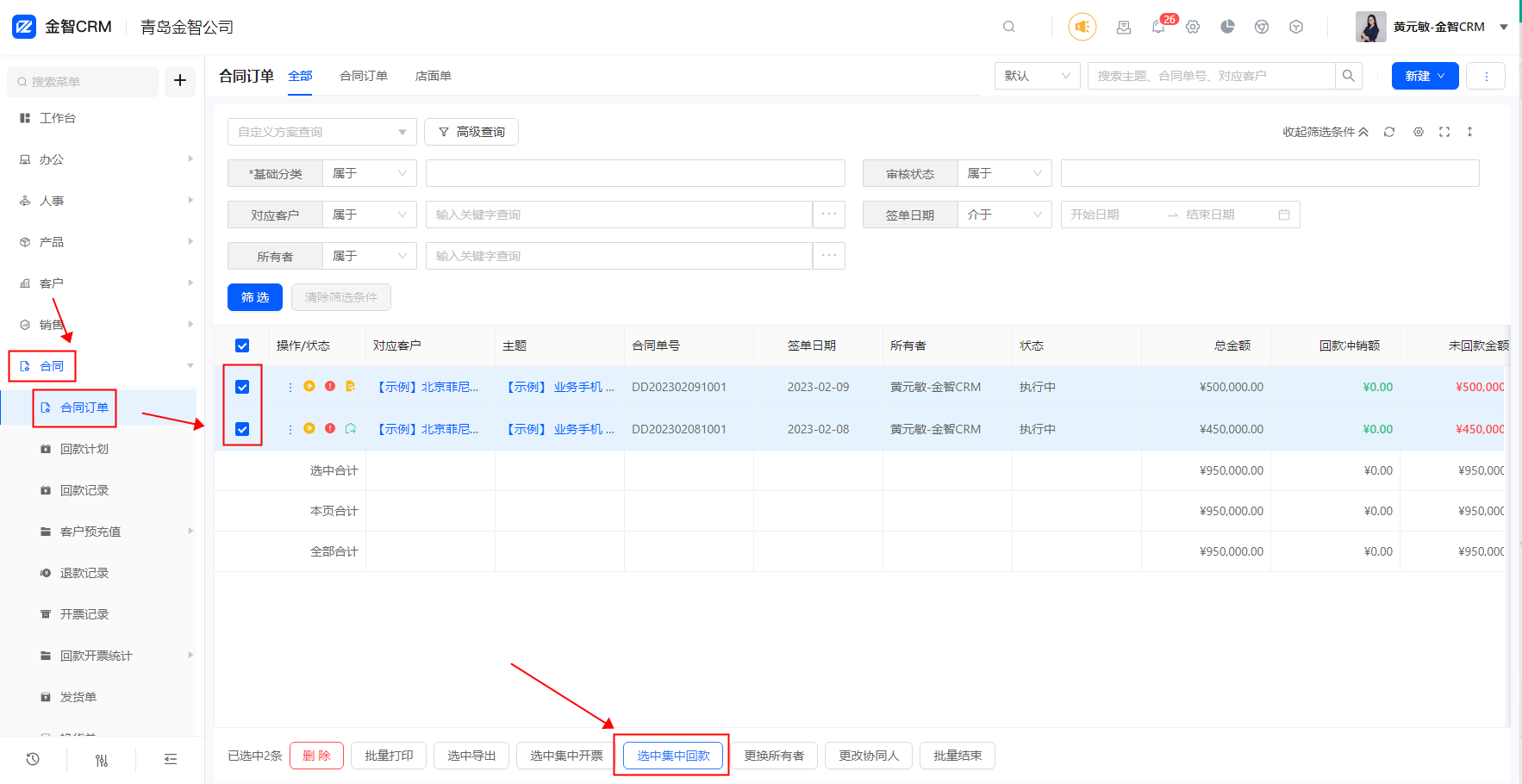Click the 选中导出 button
This screenshot has width=1522, height=784.
[471, 756]
